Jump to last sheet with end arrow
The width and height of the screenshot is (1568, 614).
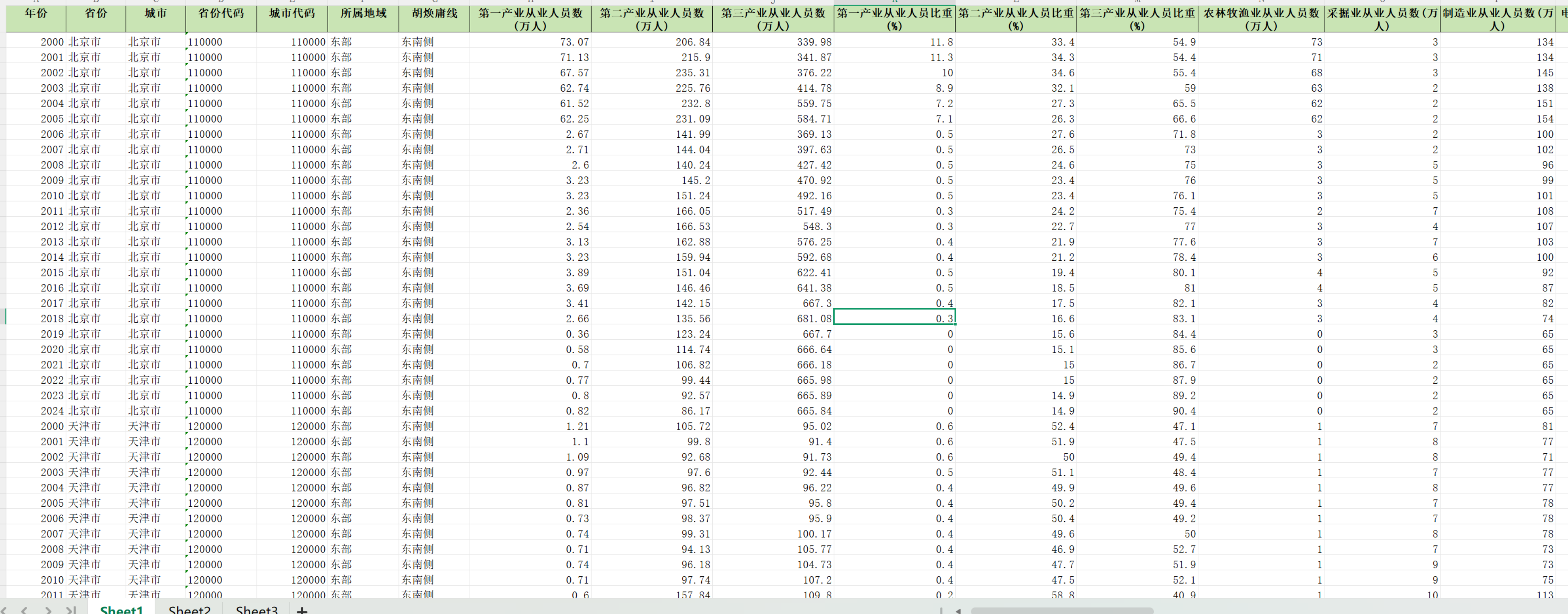(x=71, y=610)
